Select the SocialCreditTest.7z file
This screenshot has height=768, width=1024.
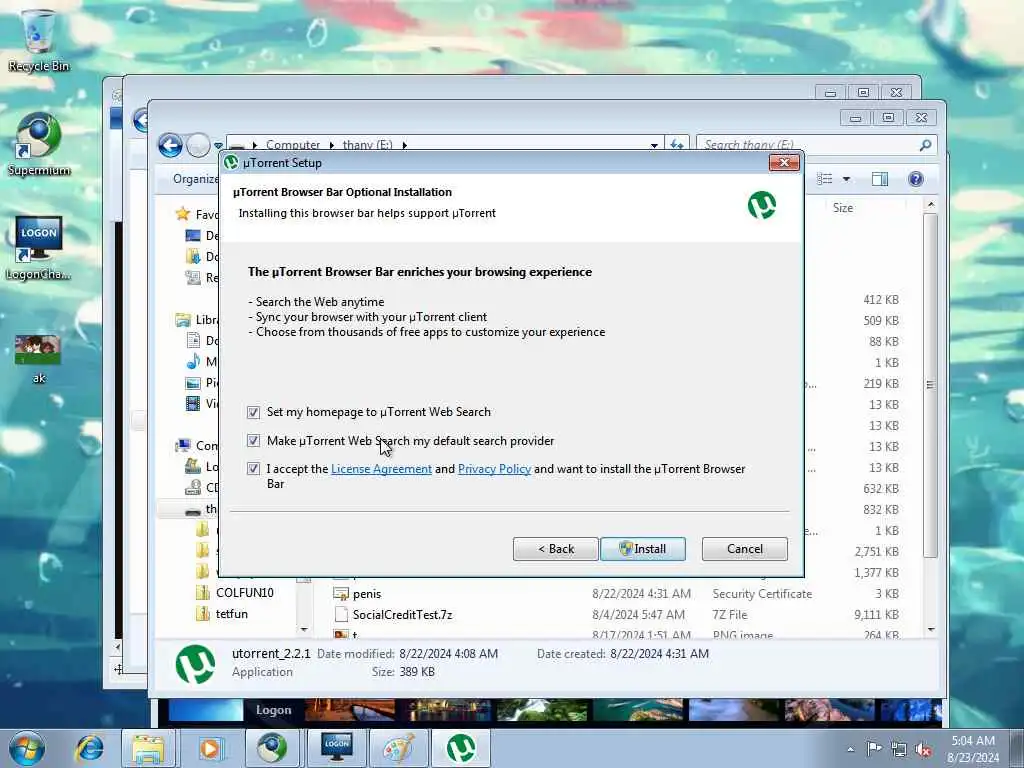[x=402, y=615]
